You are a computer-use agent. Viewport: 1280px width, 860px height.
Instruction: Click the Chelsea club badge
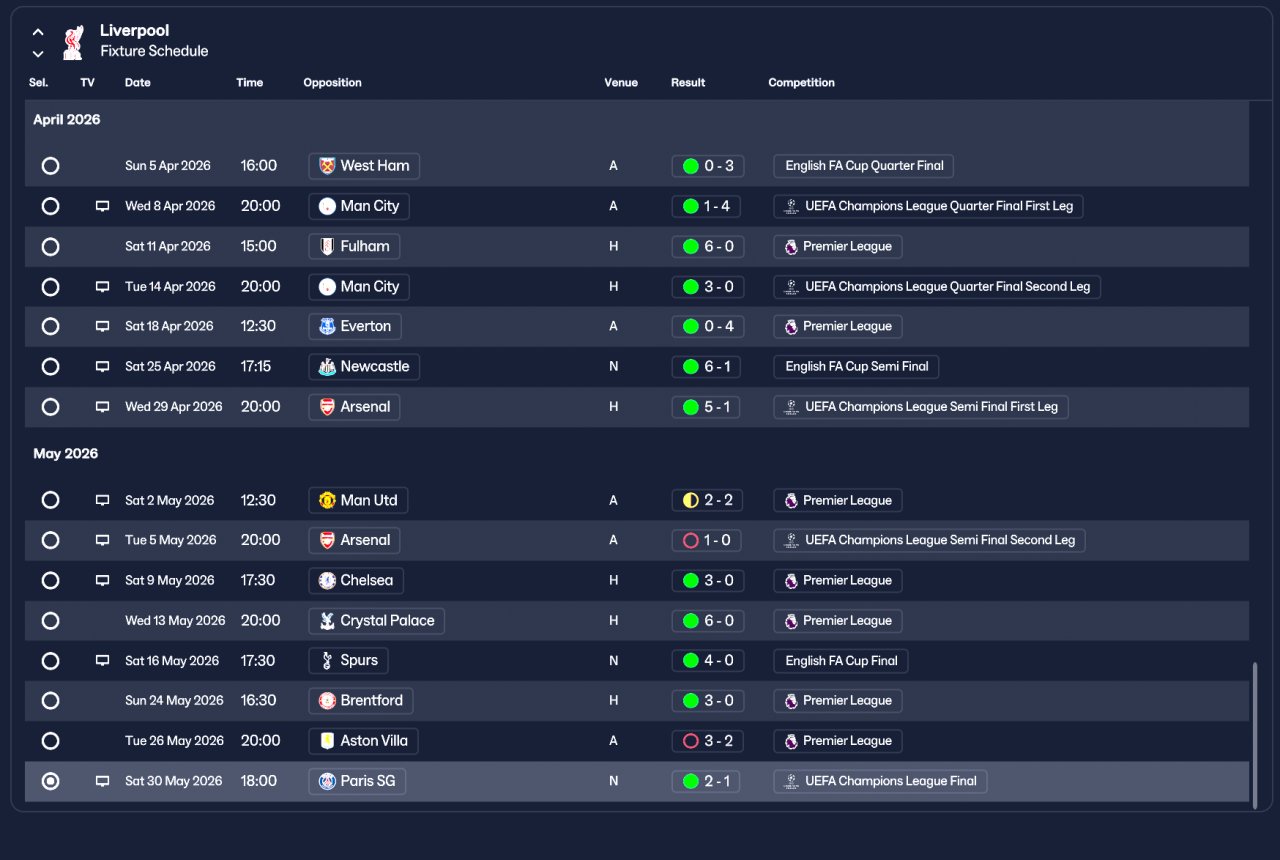[327, 580]
